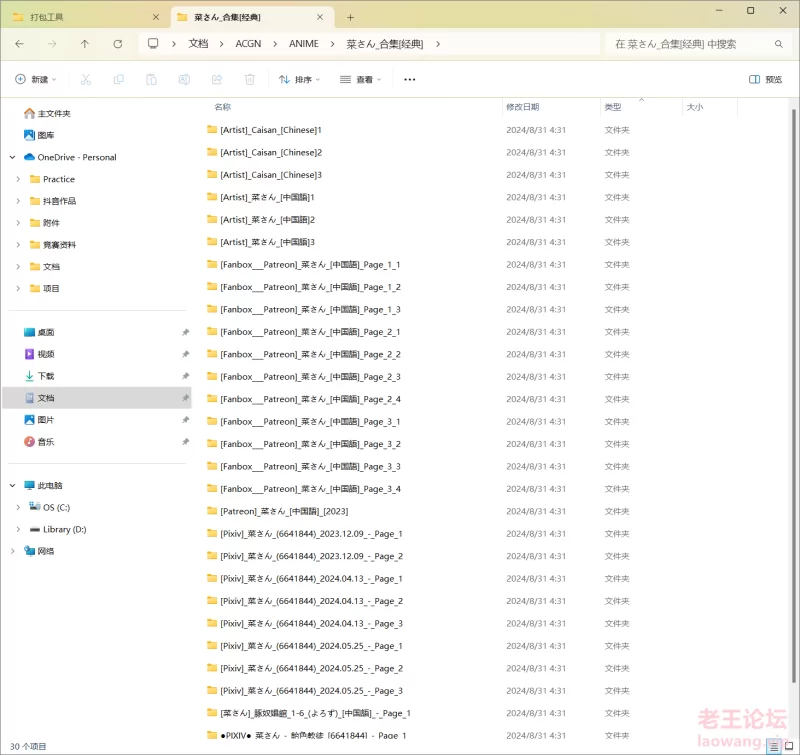The image size is (800, 755).
Task: Expand the Library (D:) drive node
Action: point(18,529)
